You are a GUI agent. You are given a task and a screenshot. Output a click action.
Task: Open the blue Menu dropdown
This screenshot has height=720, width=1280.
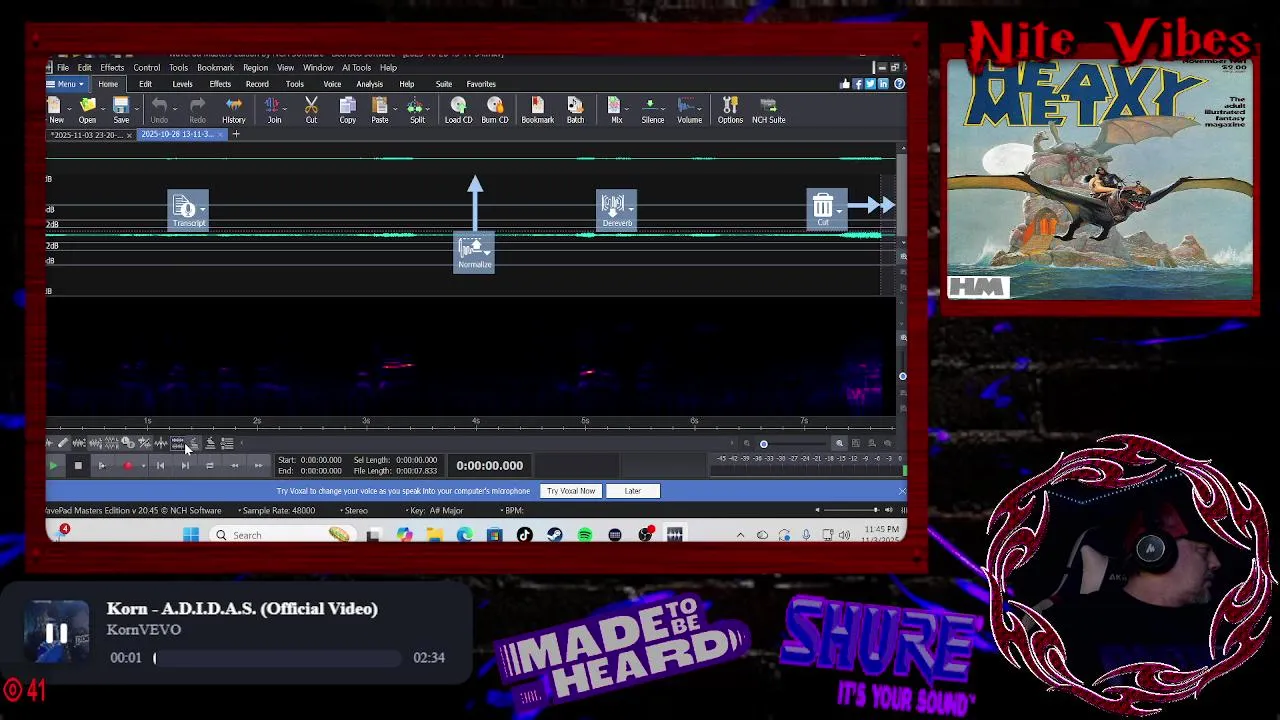[66, 84]
